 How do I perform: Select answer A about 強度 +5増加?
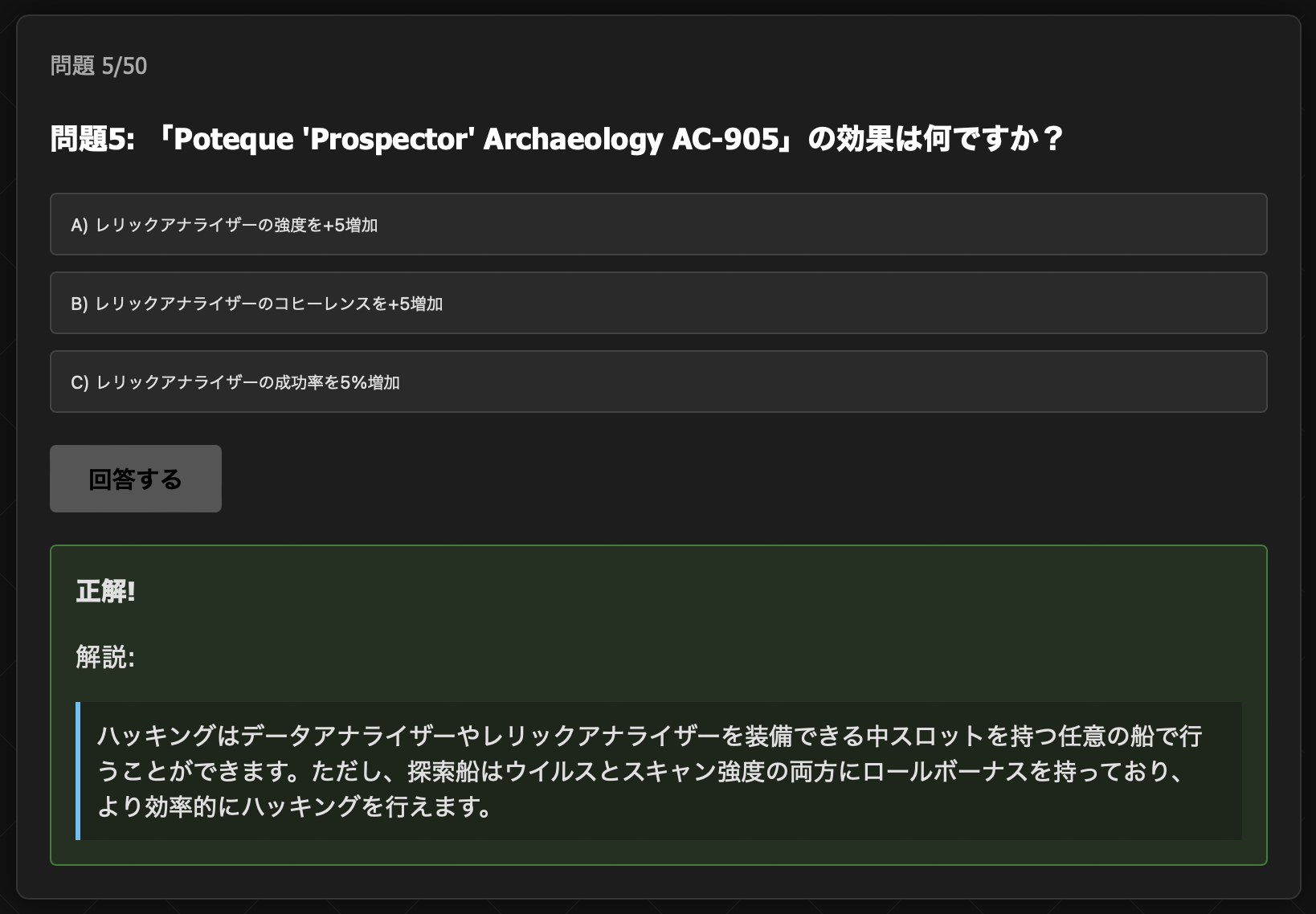(658, 224)
